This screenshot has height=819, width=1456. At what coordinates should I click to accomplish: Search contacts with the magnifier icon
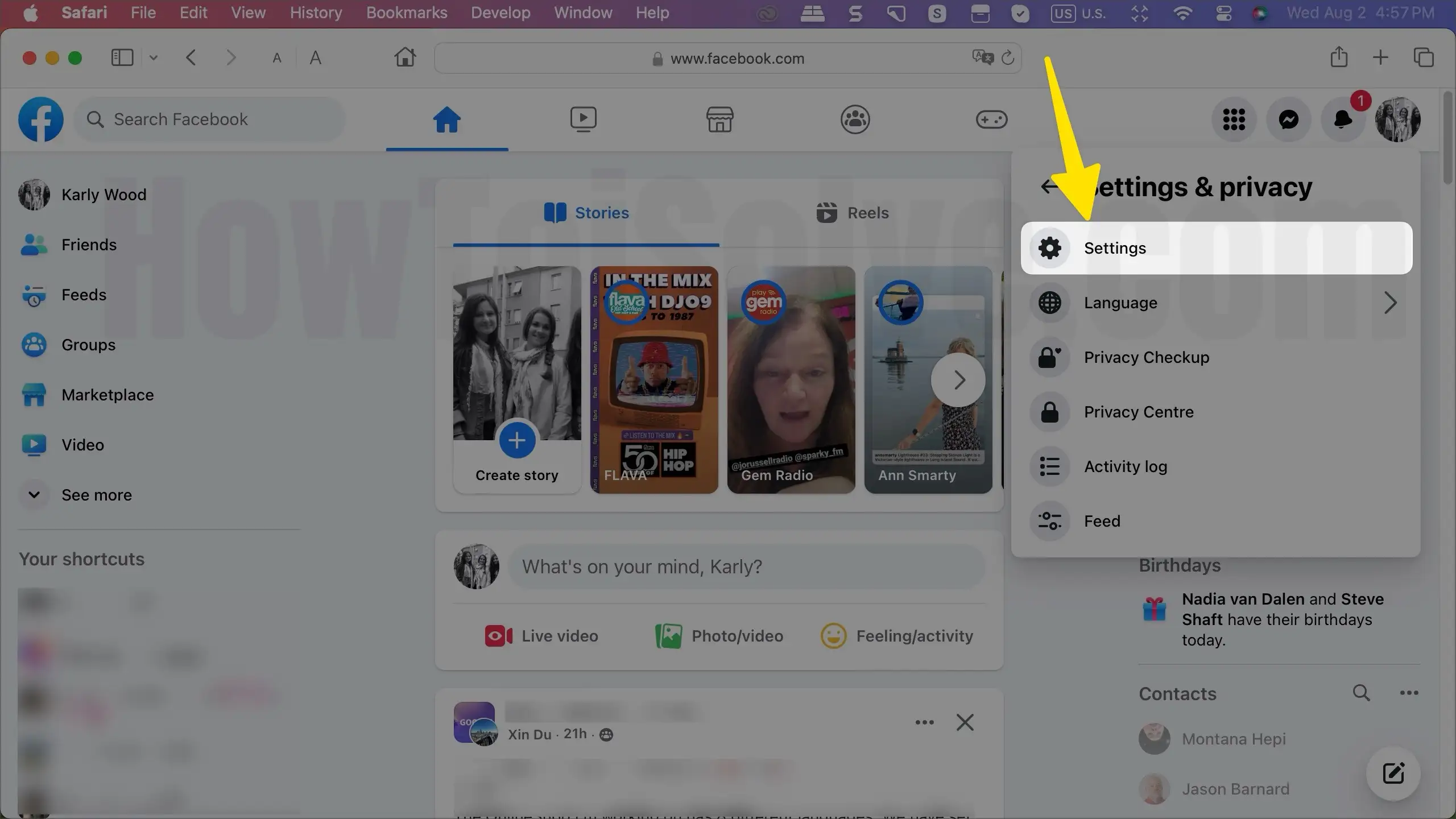coord(1362,693)
